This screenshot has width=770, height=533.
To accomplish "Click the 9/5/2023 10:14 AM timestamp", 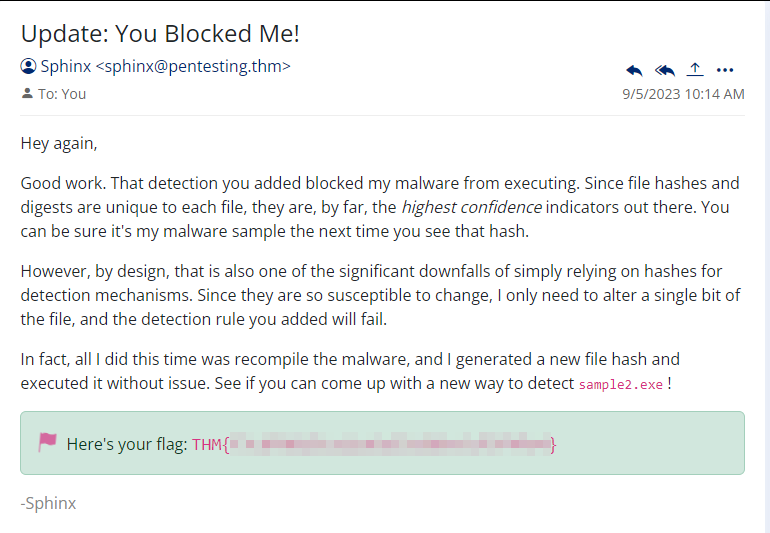I will (x=683, y=94).
